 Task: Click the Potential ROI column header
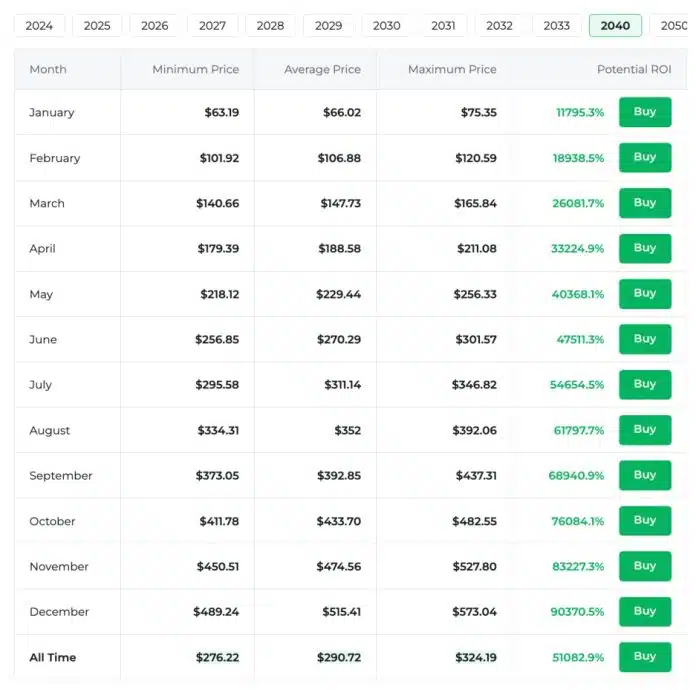point(634,70)
